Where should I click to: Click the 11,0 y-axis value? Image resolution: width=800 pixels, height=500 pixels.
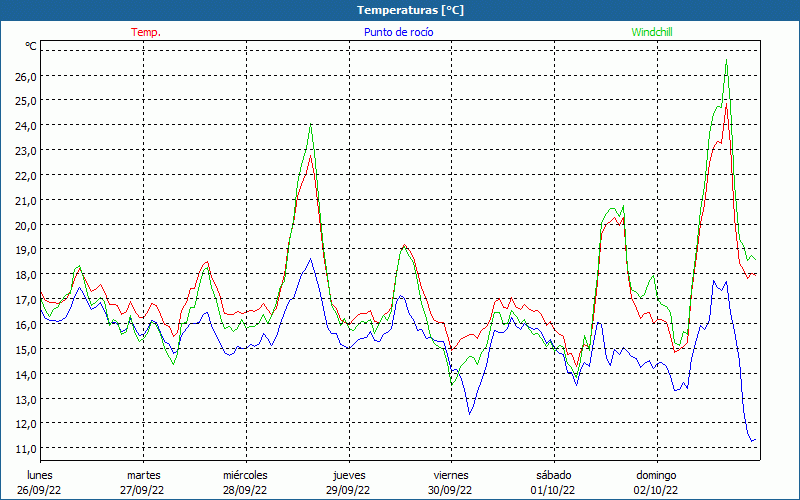[25, 448]
